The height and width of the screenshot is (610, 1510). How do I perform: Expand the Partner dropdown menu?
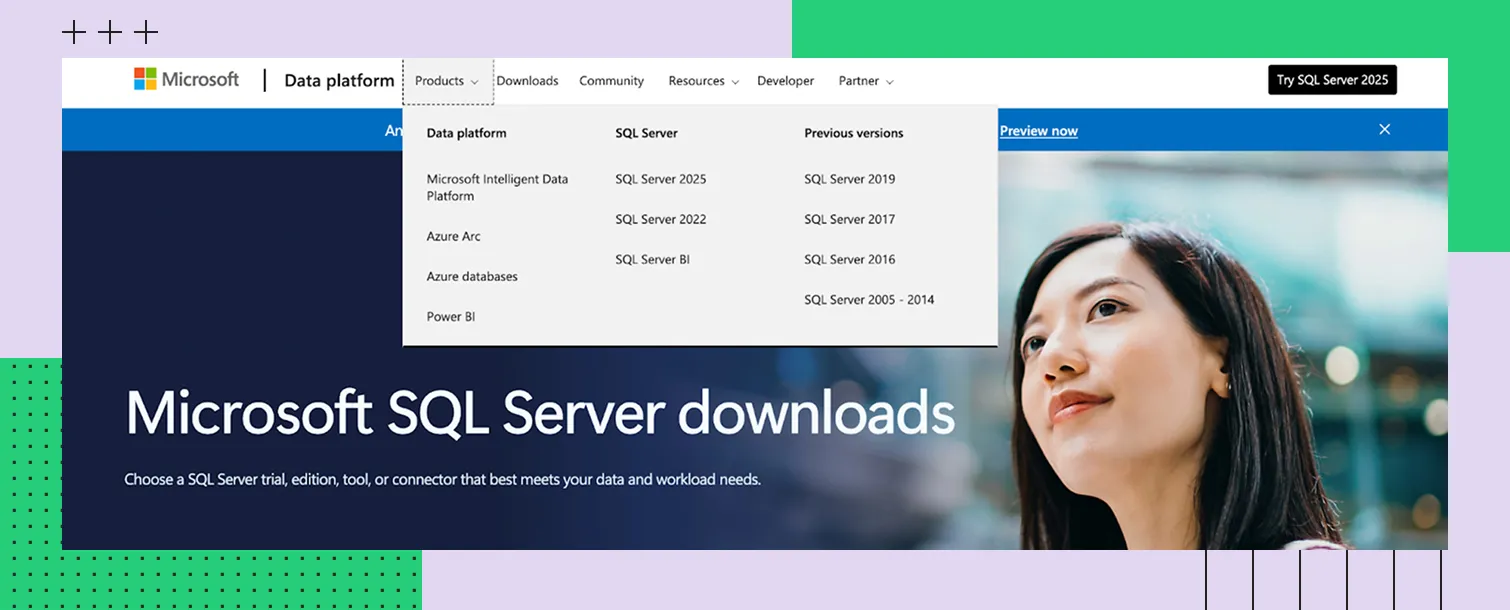[865, 81]
